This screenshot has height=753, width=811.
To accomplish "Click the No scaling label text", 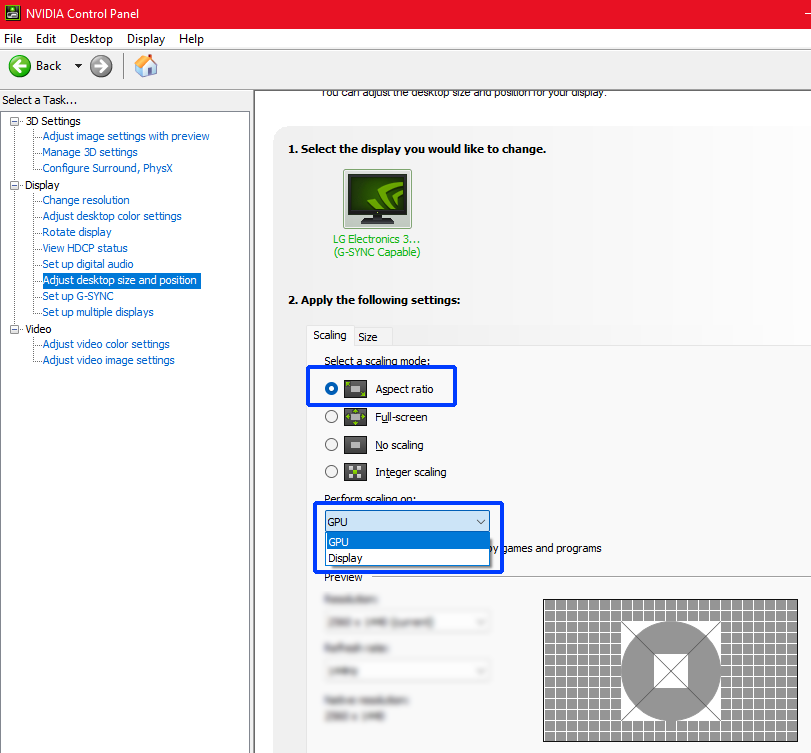I will [399, 445].
